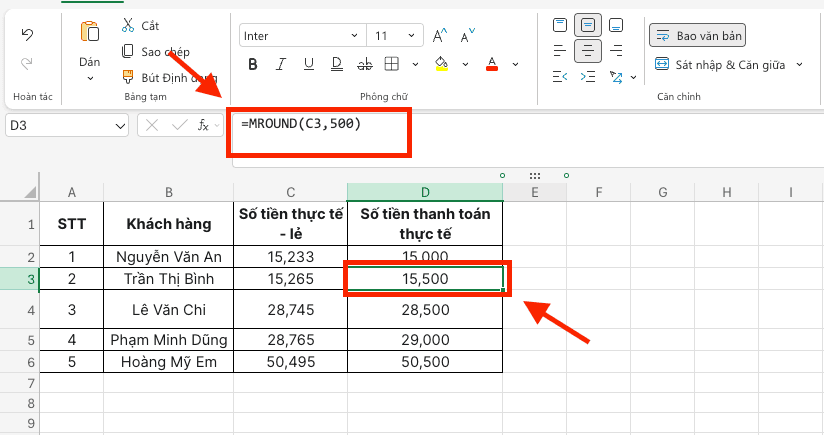This screenshot has width=824, height=435.
Task: Expand the borders options arrow
Action: (415, 64)
